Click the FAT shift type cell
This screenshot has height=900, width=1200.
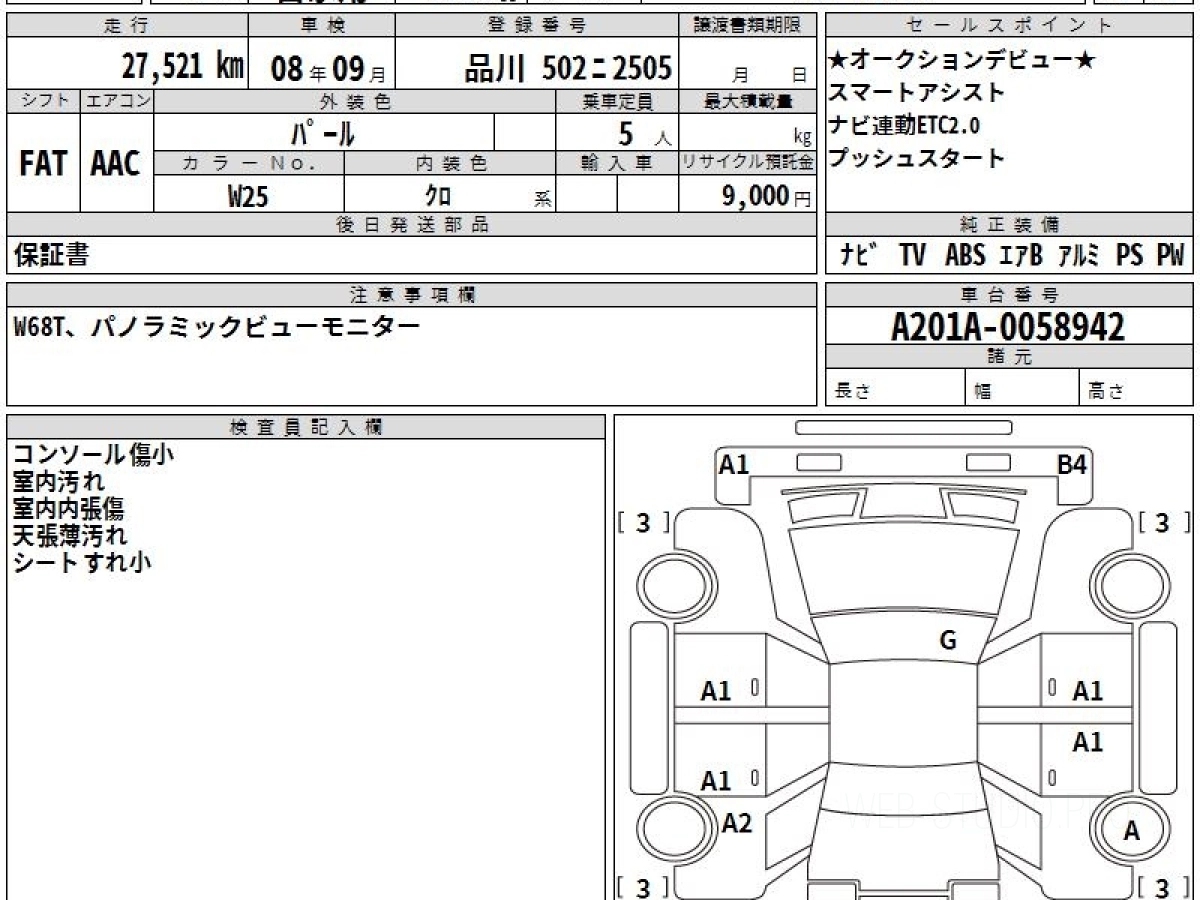point(43,165)
